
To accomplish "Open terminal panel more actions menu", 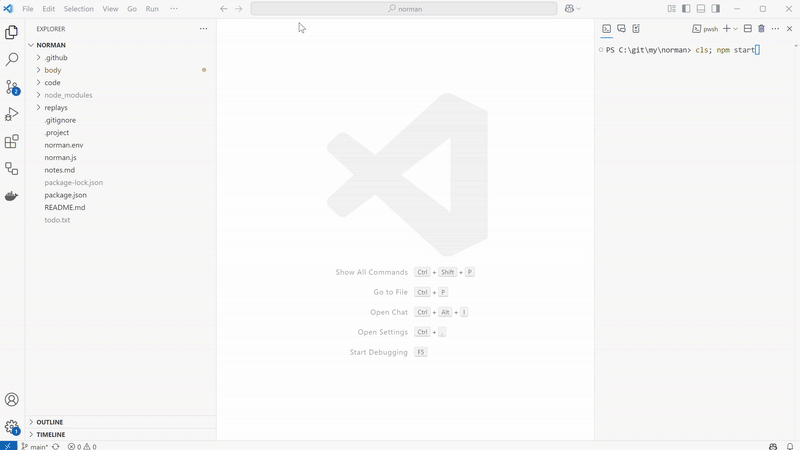I will pos(775,29).
